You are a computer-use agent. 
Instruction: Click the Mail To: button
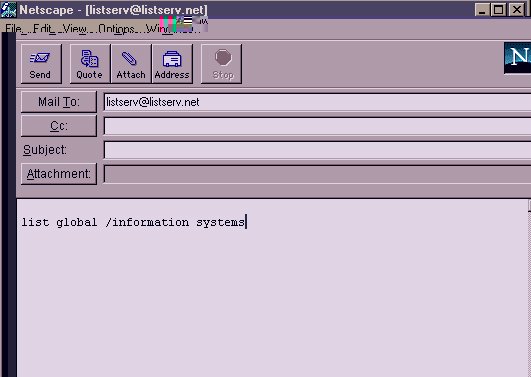click(x=59, y=102)
